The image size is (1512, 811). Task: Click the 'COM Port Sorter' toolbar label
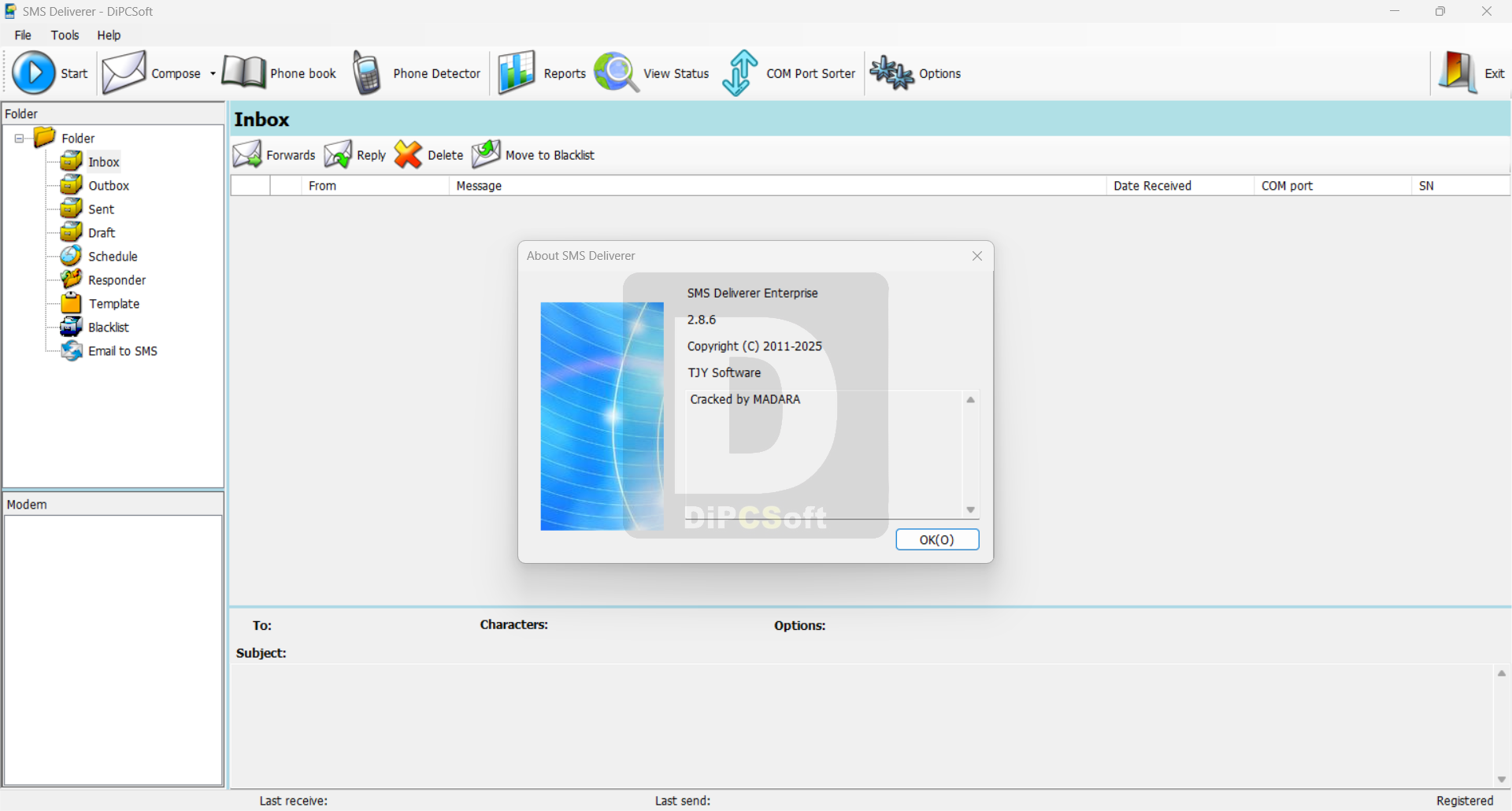810,73
